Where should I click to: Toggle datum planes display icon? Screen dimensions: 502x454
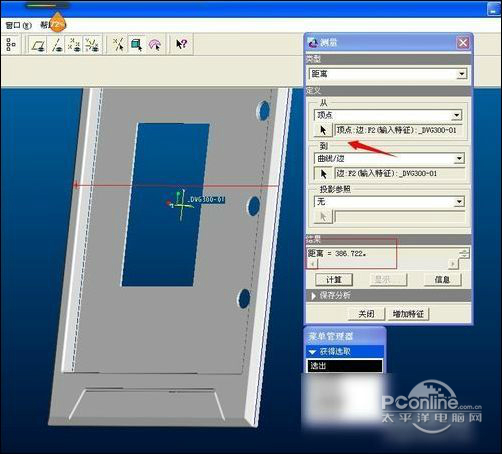point(38,44)
